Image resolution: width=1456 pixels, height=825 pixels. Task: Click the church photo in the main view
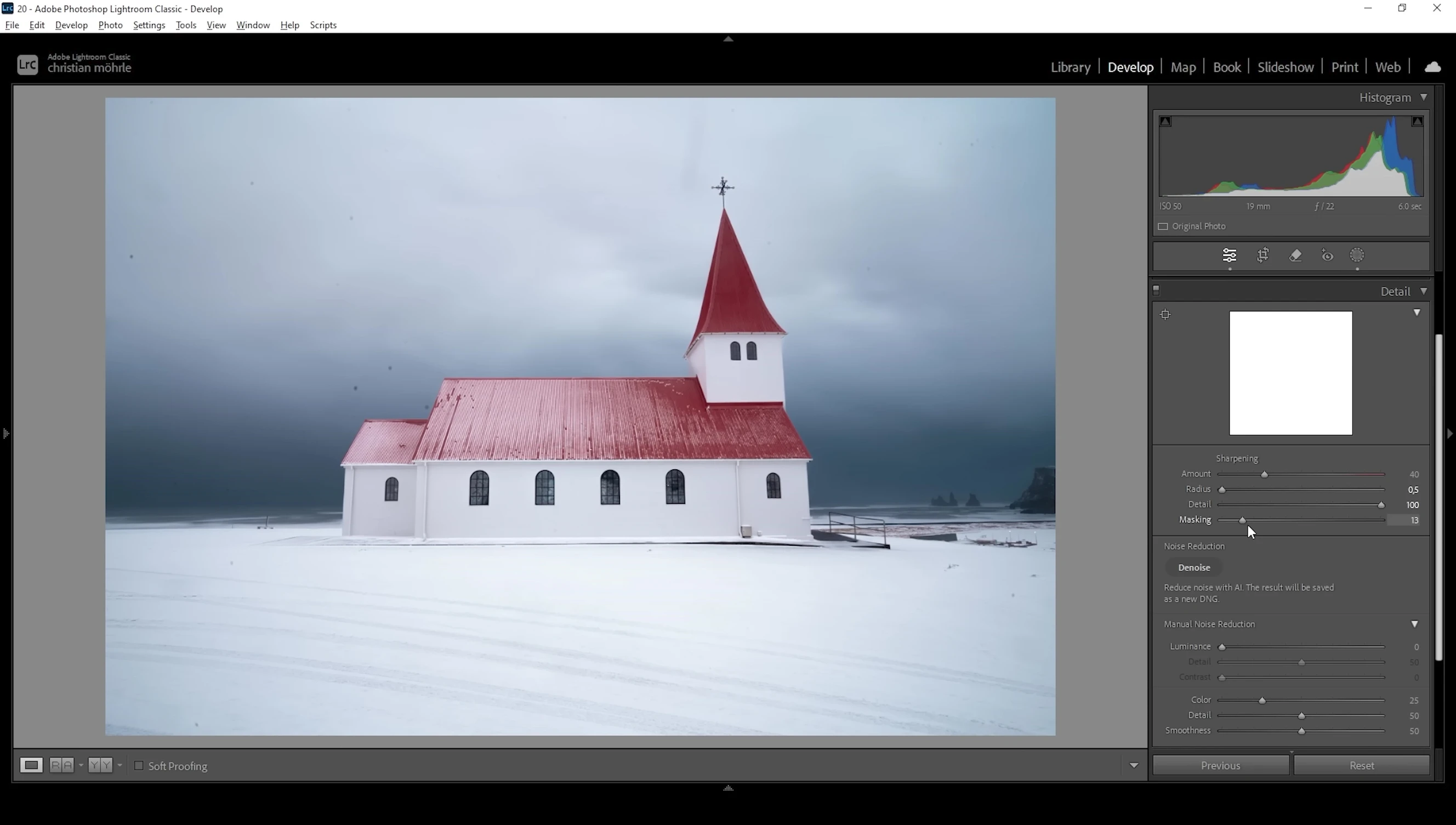coord(580,417)
